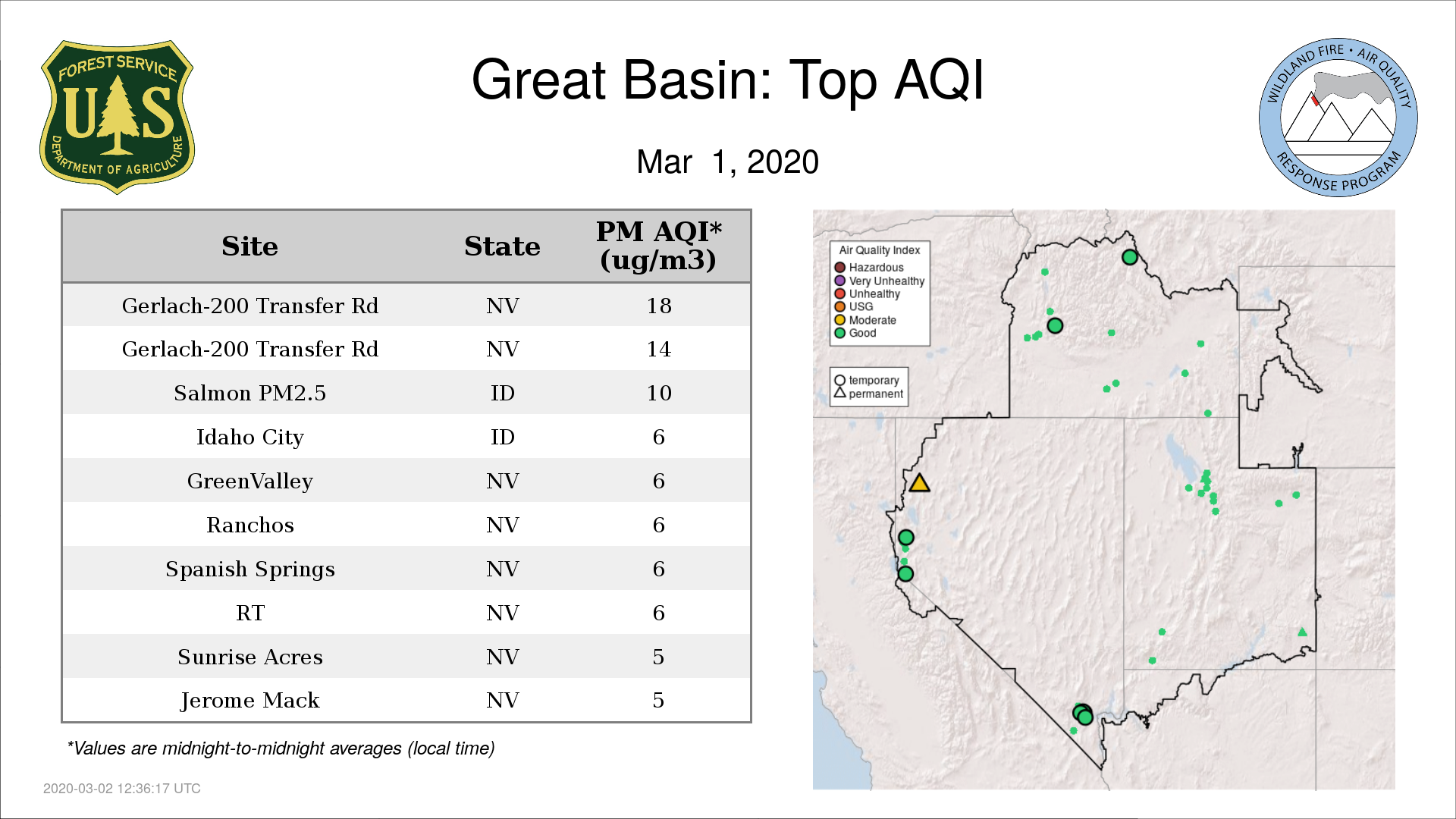Click the Ranchos site name
Viewport: 1456px width, 819px height.
click(x=249, y=525)
